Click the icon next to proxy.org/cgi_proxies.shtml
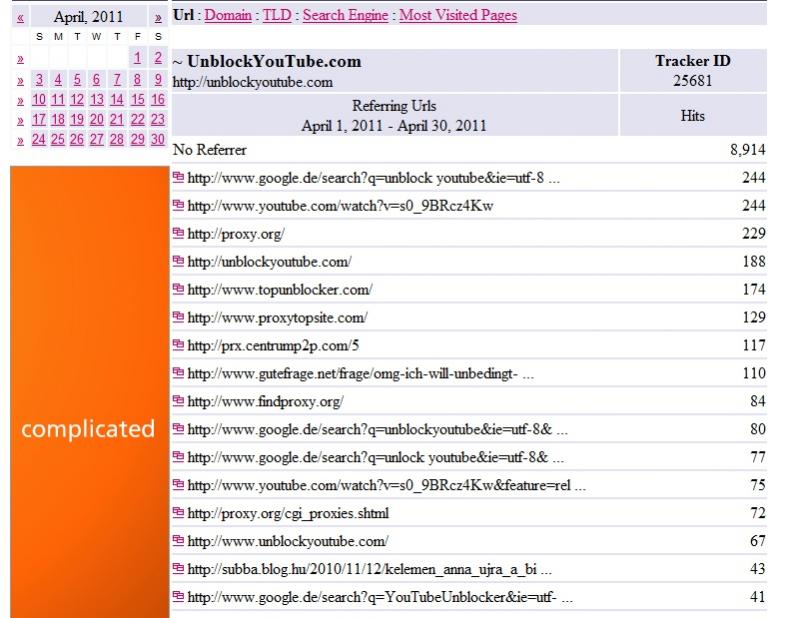790x618 pixels. (x=179, y=514)
